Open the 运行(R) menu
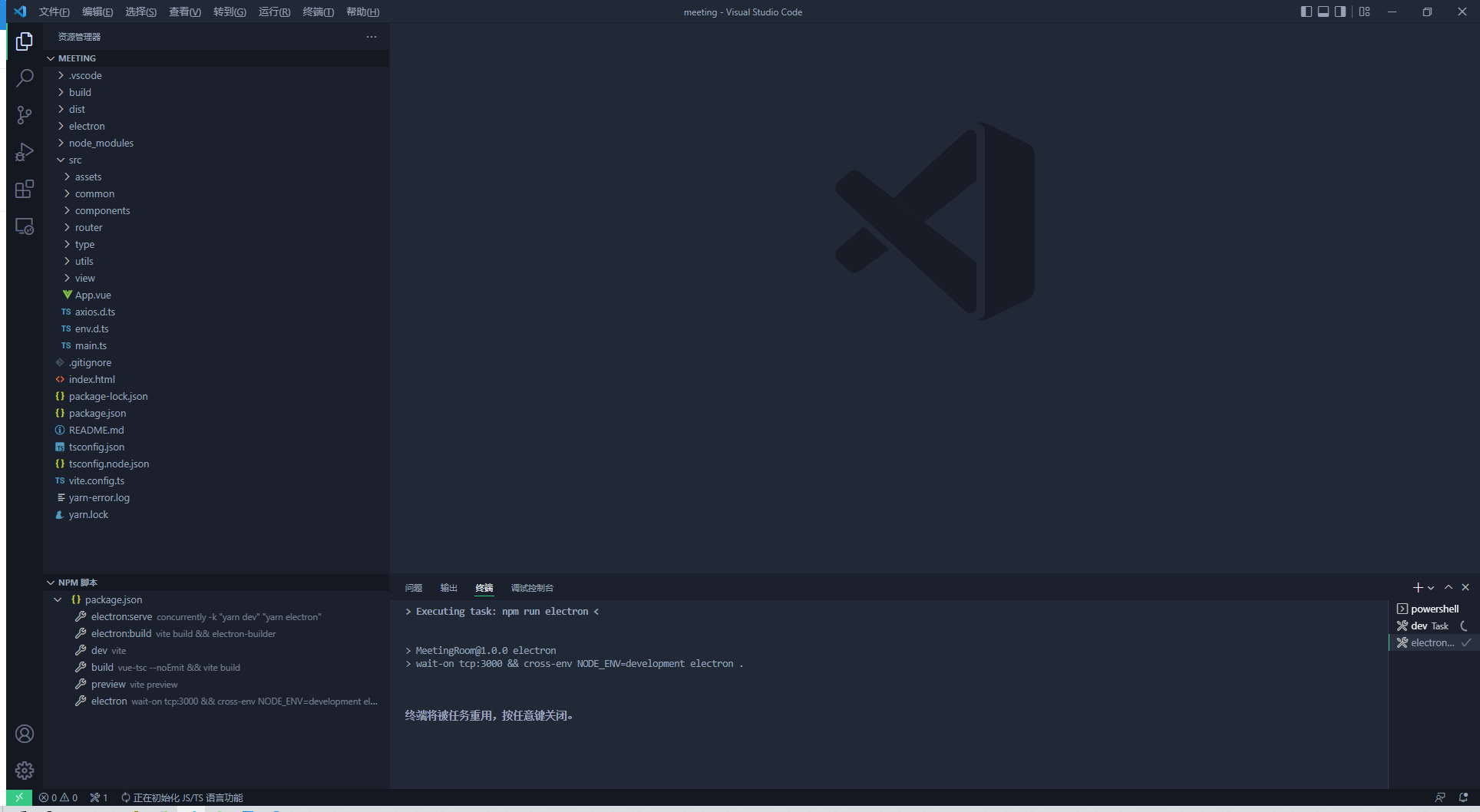The height and width of the screenshot is (812, 1480). pos(274,12)
